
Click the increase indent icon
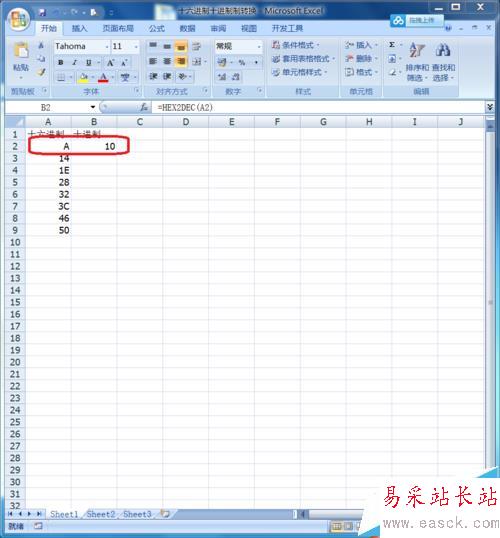[167, 76]
